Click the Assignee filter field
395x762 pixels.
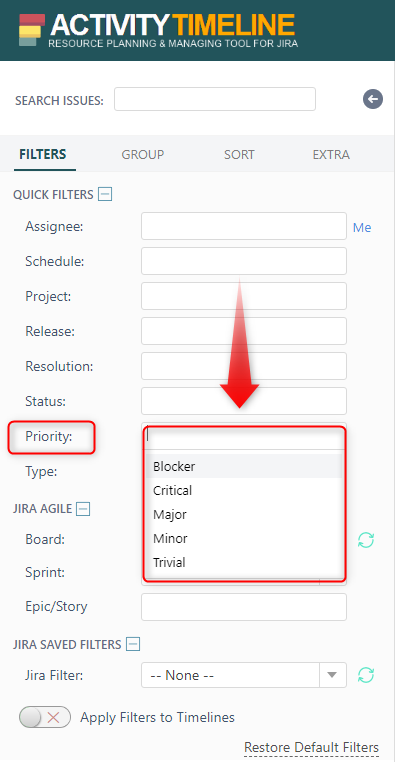point(244,226)
